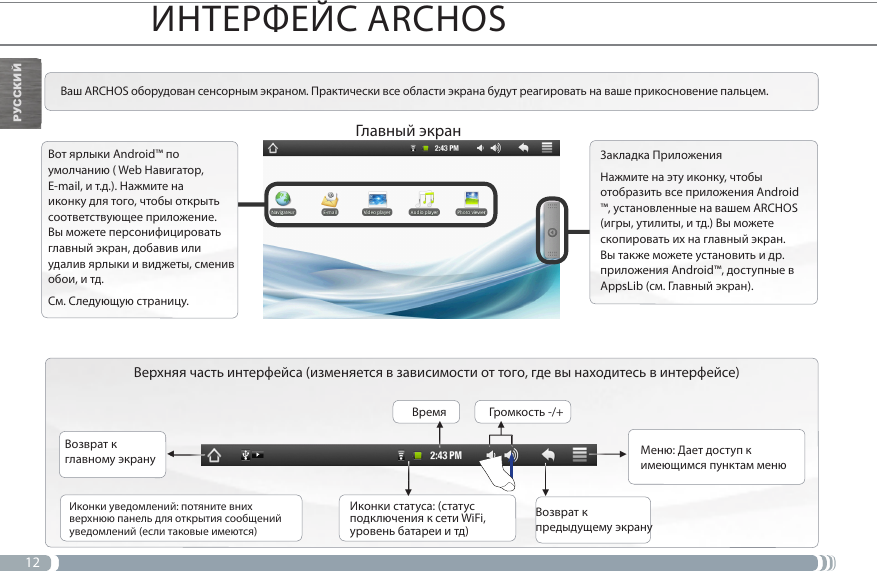The height and width of the screenshot is (571, 877).
Task: Click the 2:43 PM time in the enlarged bar
Action: tap(446, 455)
